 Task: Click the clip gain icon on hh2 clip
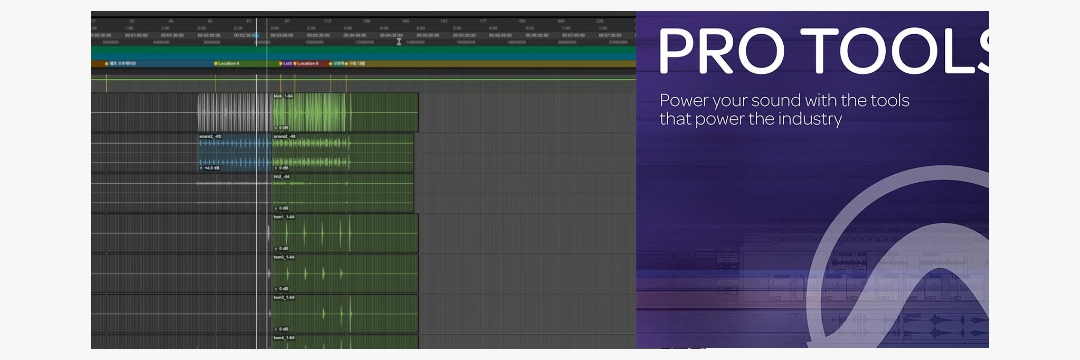pyautogui.click(x=277, y=208)
